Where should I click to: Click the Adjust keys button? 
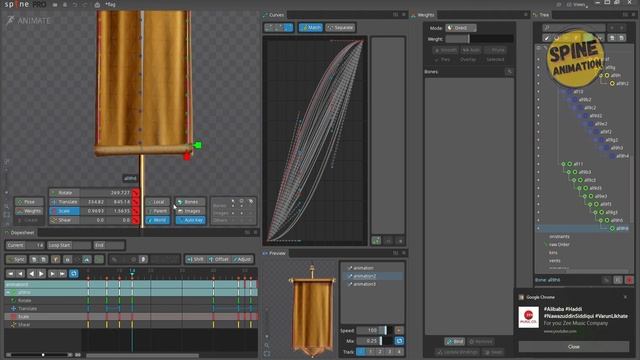(242, 259)
